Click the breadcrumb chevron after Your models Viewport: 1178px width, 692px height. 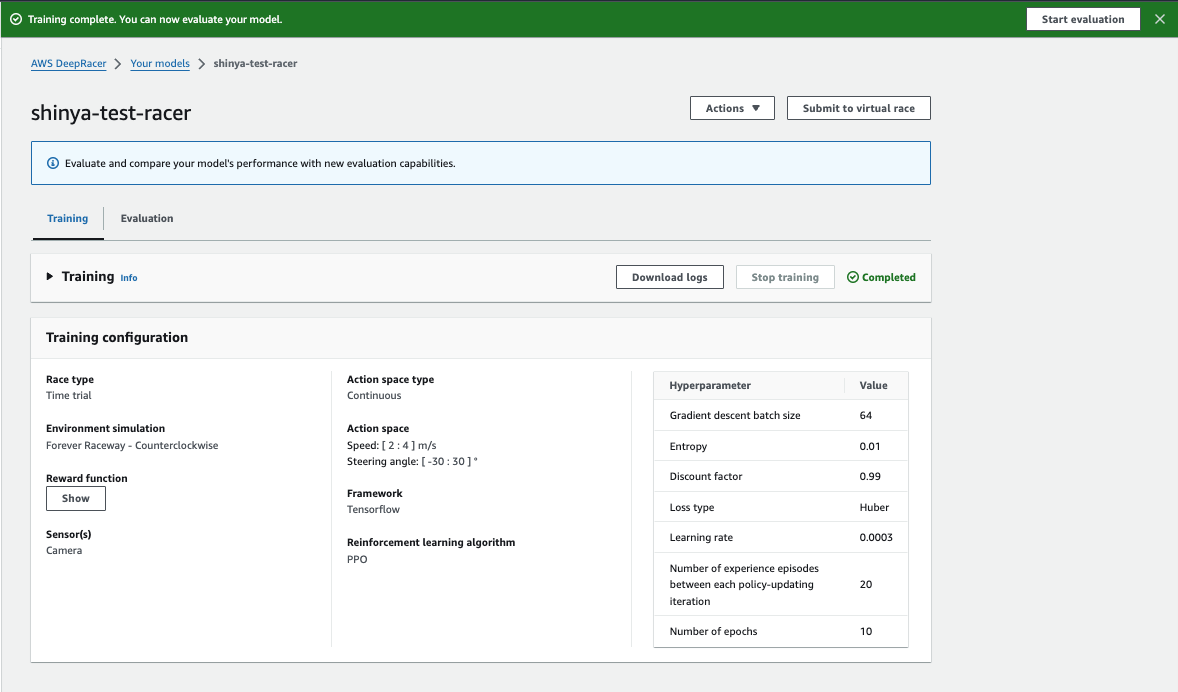201,64
